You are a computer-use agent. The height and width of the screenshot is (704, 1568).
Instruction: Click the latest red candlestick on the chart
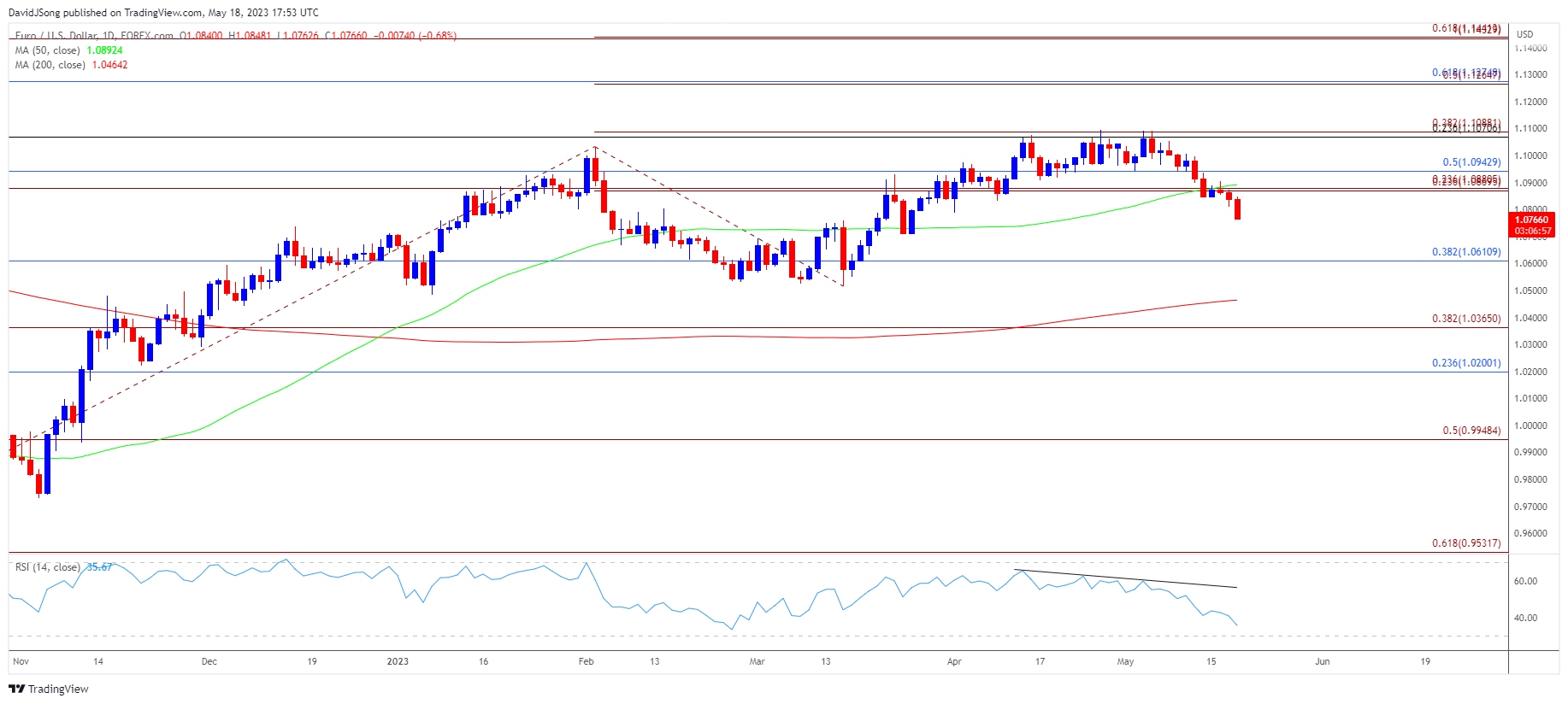(x=1237, y=209)
